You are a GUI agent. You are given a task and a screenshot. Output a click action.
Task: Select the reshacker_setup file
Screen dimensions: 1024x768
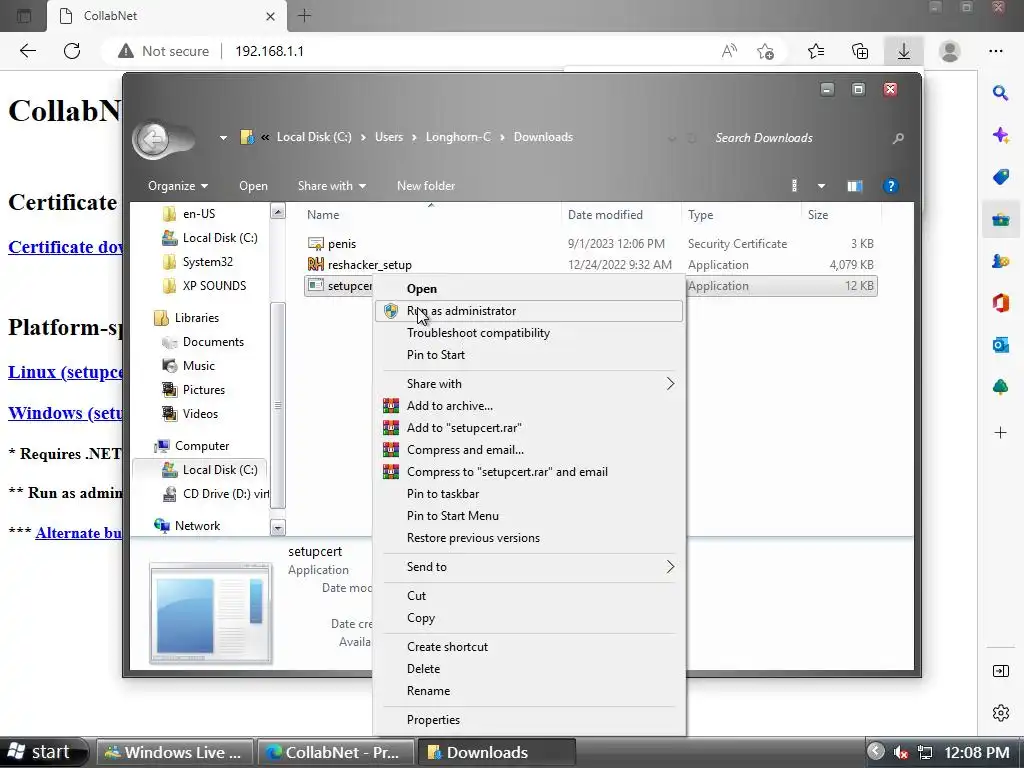[370, 264]
